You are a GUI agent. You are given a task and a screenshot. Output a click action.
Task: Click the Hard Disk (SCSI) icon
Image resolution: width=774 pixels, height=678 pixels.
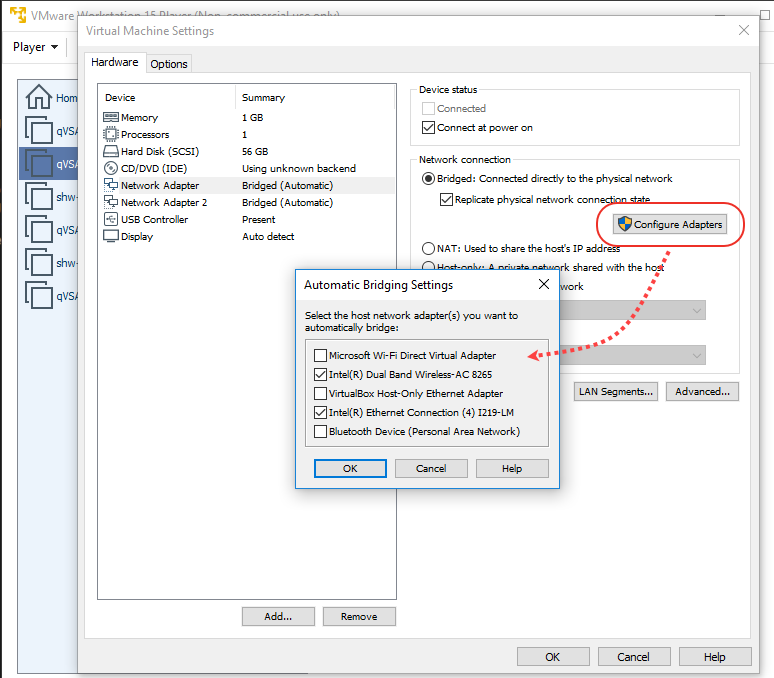tap(111, 151)
